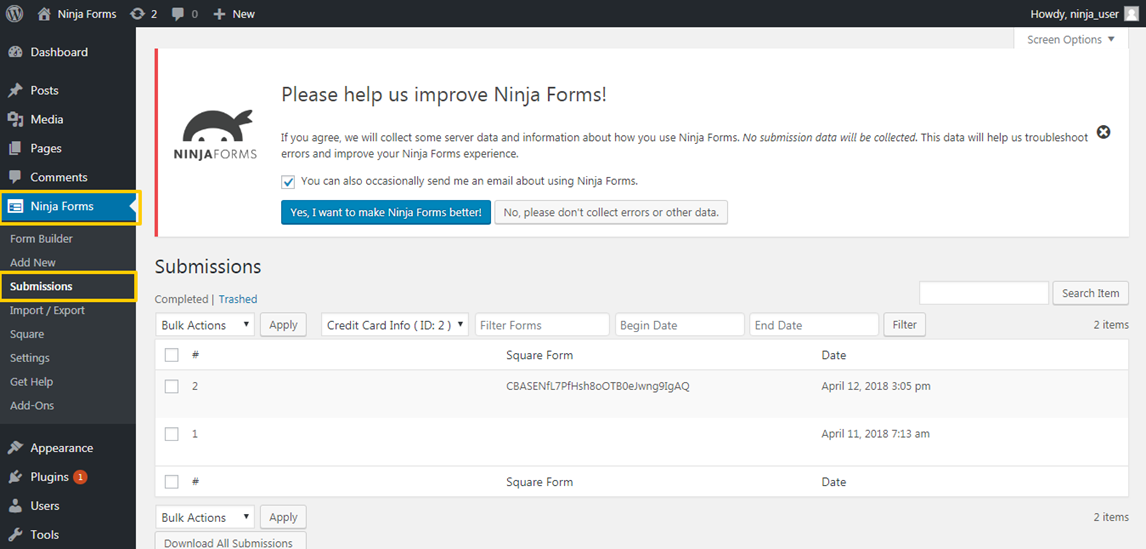Click the top Apply button
1146x549 pixels.
coord(284,325)
